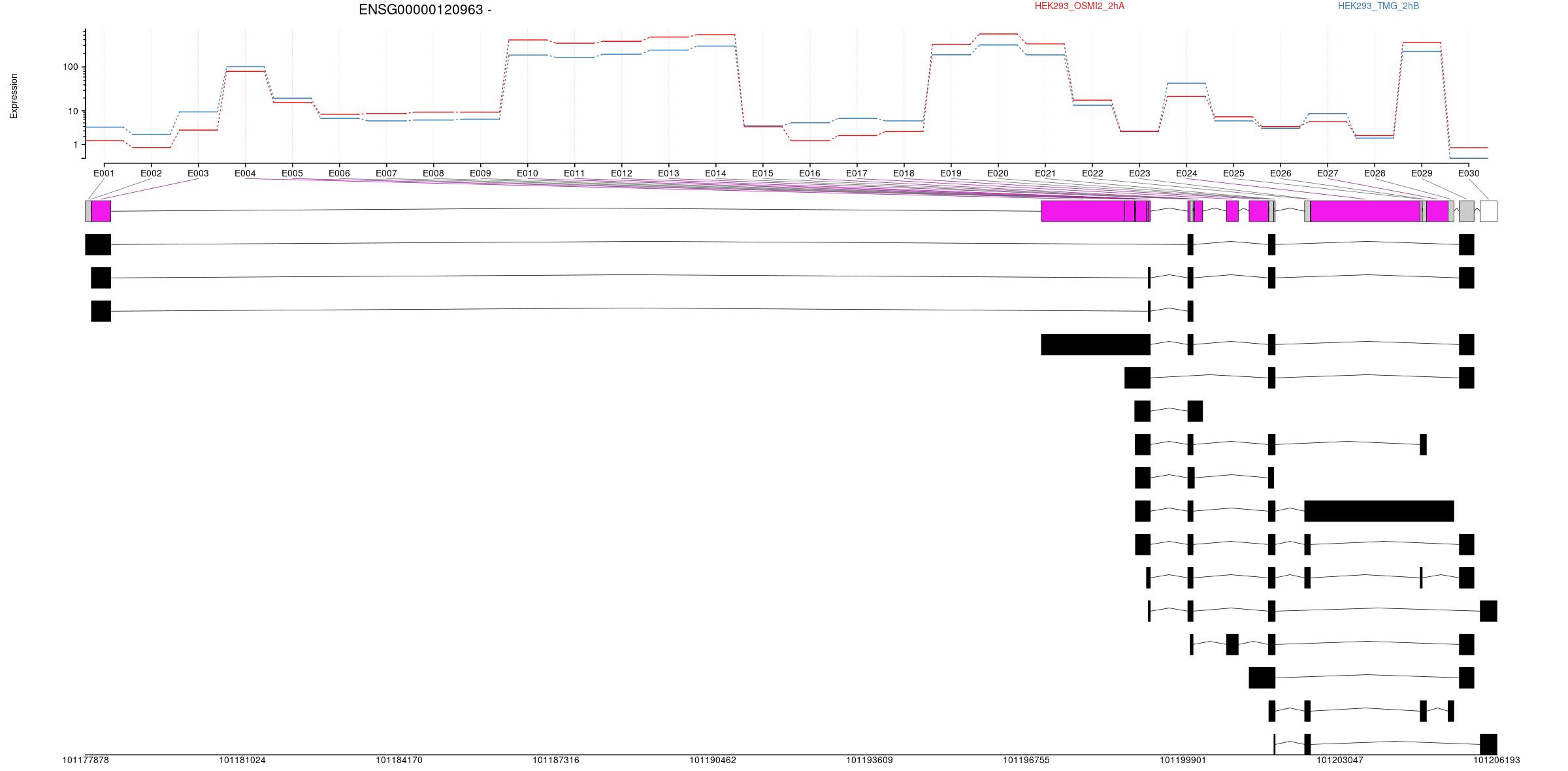Click genomic coordinate 101190462
Viewport: 1568px width, 771px height.
pos(713,760)
